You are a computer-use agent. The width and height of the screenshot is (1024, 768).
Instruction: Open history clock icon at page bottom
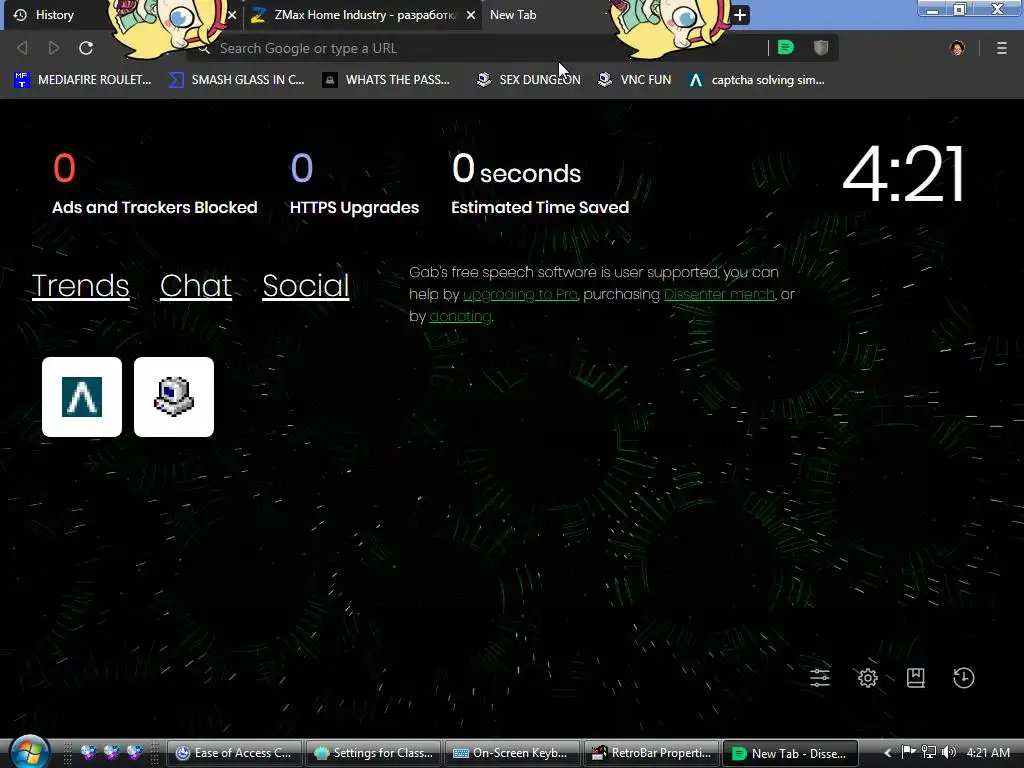pos(964,678)
